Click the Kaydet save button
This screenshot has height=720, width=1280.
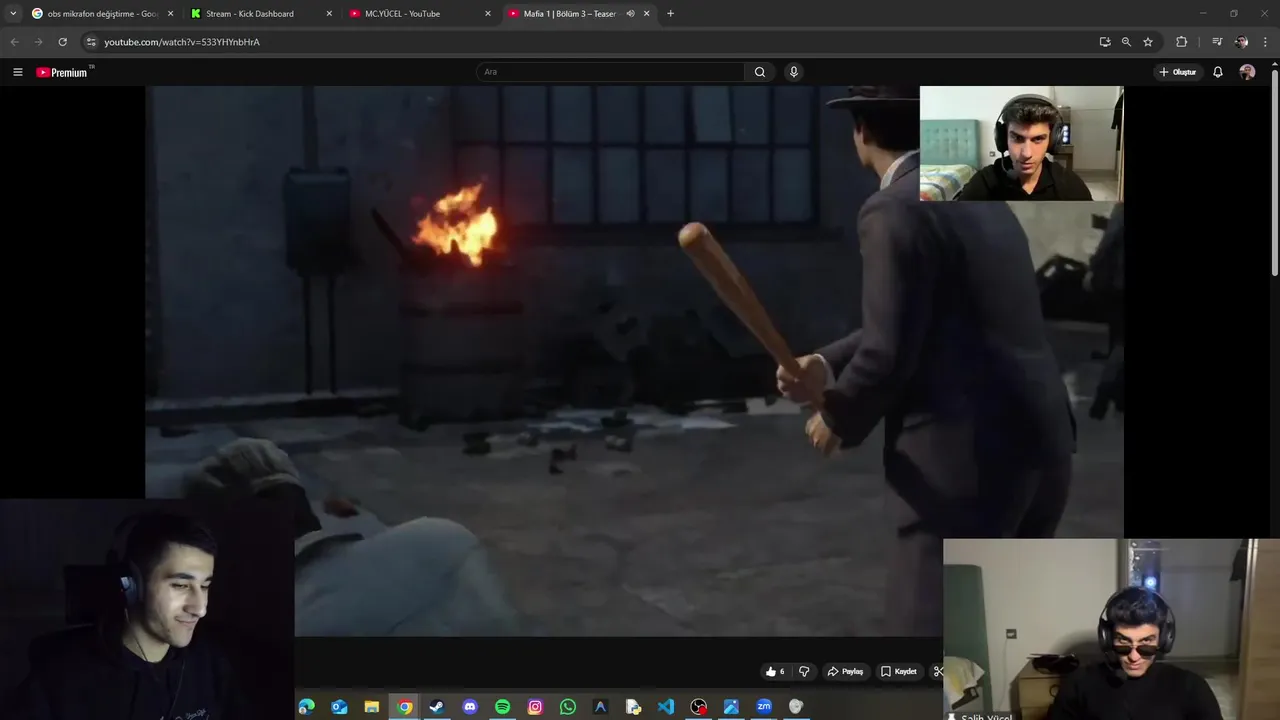[x=899, y=672]
